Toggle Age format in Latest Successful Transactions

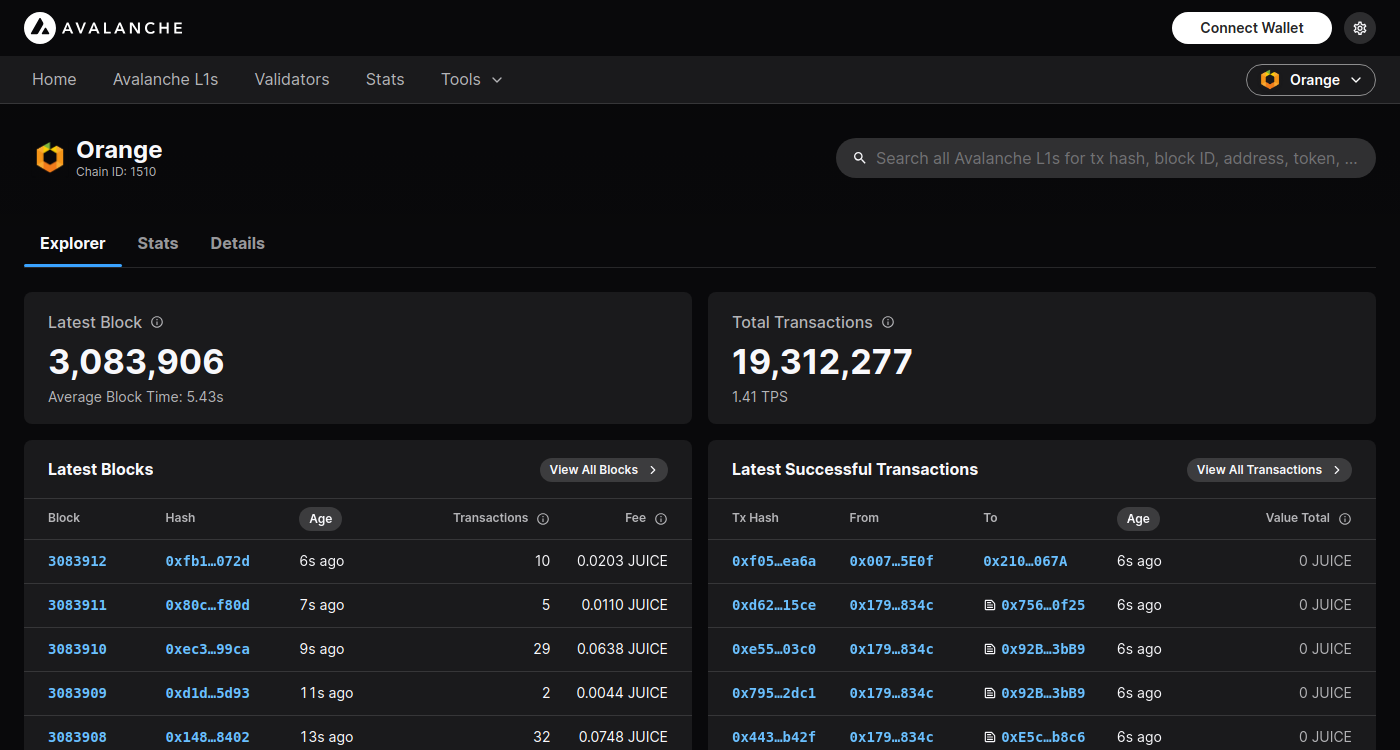1138,519
